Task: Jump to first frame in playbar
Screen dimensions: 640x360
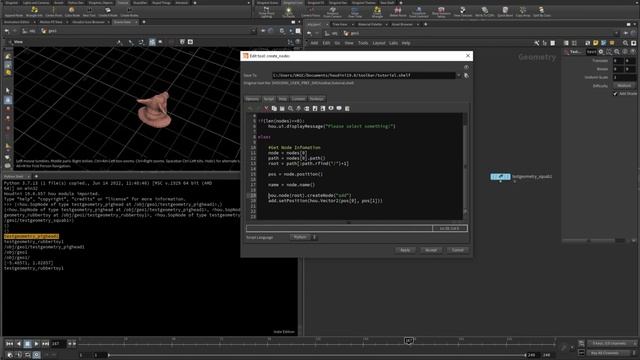Action: tap(9, 344)
